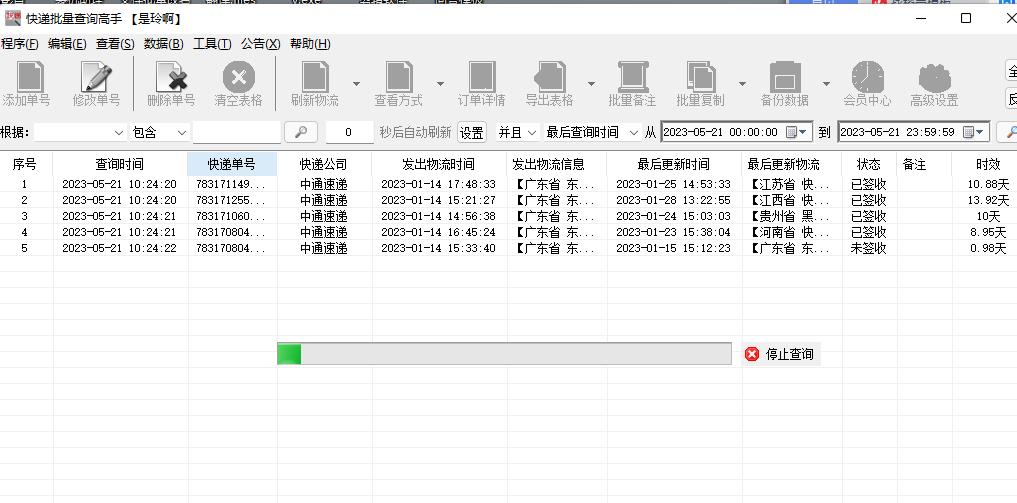Expand the 导出表格 dropdown arrow
1017x503 pixels.
pyautogui.click(x=592, y=84)
